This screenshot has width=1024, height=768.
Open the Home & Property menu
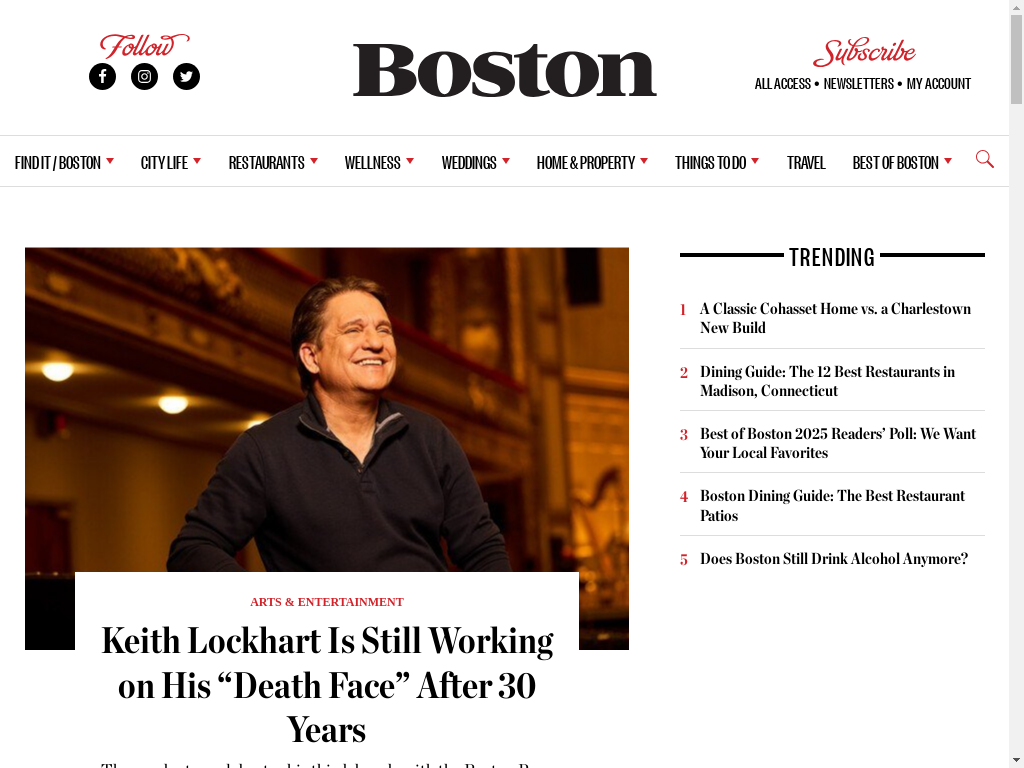pyautogui.click(x=586, y=163)
